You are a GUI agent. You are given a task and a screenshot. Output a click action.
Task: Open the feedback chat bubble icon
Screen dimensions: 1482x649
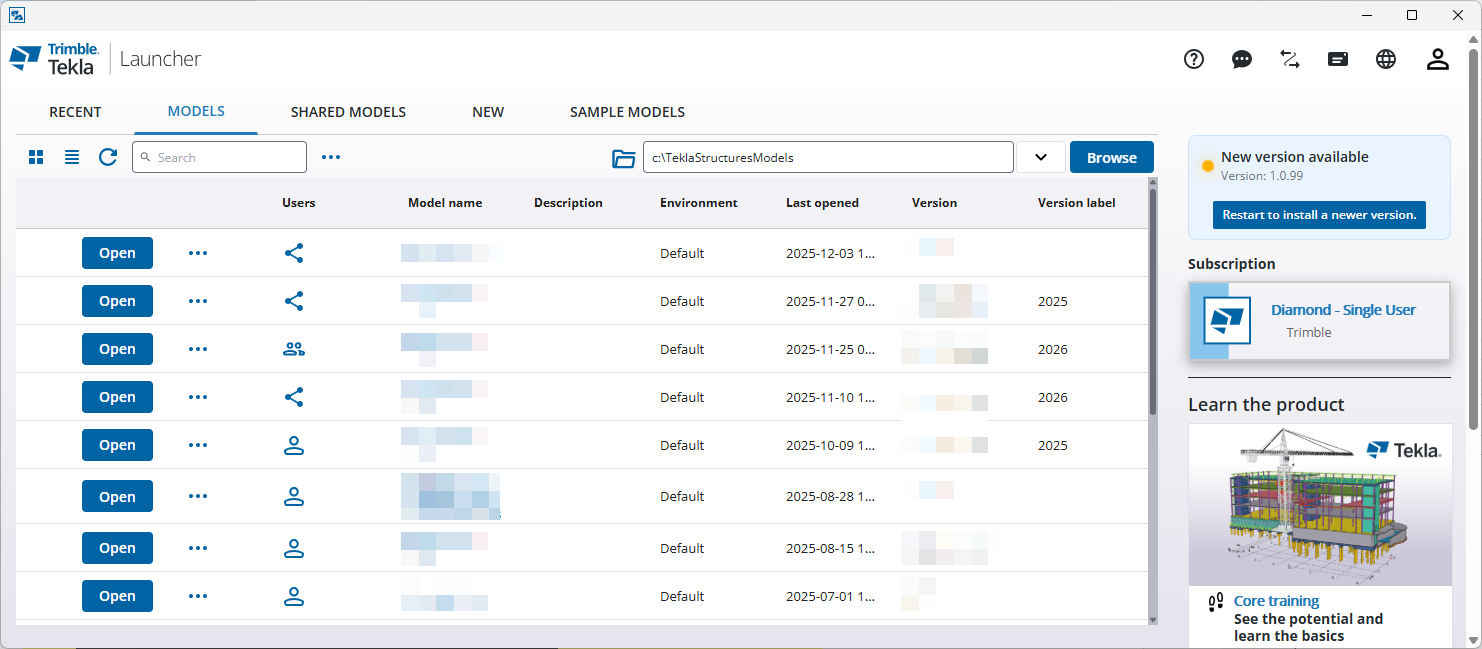coord(1242,59)
